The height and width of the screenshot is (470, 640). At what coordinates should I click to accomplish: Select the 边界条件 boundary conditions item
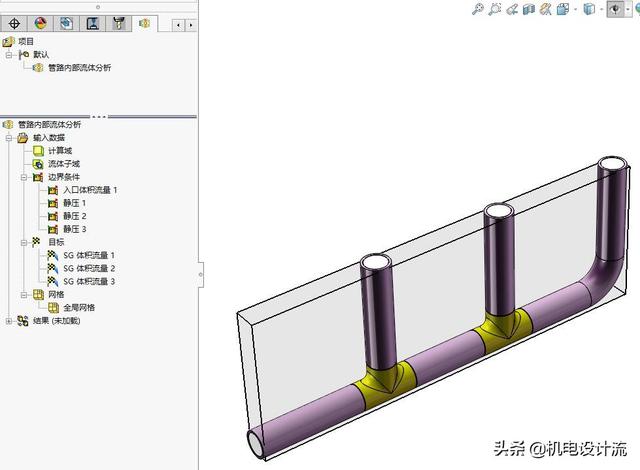[64, 177]
